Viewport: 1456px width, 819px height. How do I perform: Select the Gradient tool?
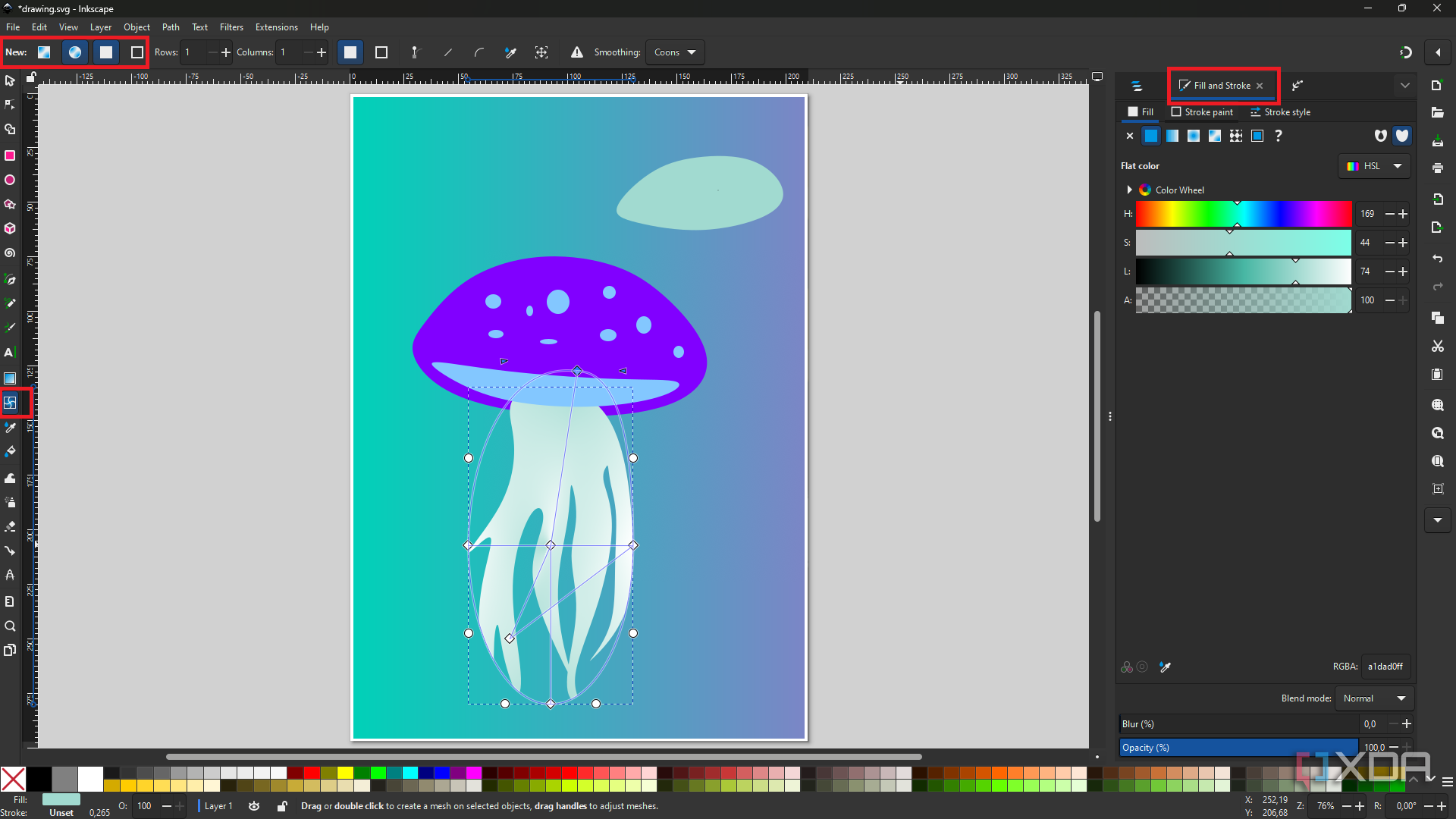point(10,378)
